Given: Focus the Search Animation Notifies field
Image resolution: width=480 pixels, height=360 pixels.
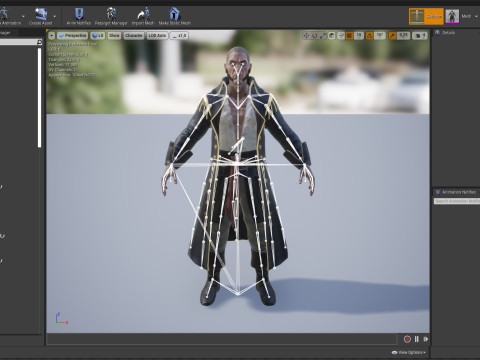Looking at the screenshot, I should (x=457, y=201).
